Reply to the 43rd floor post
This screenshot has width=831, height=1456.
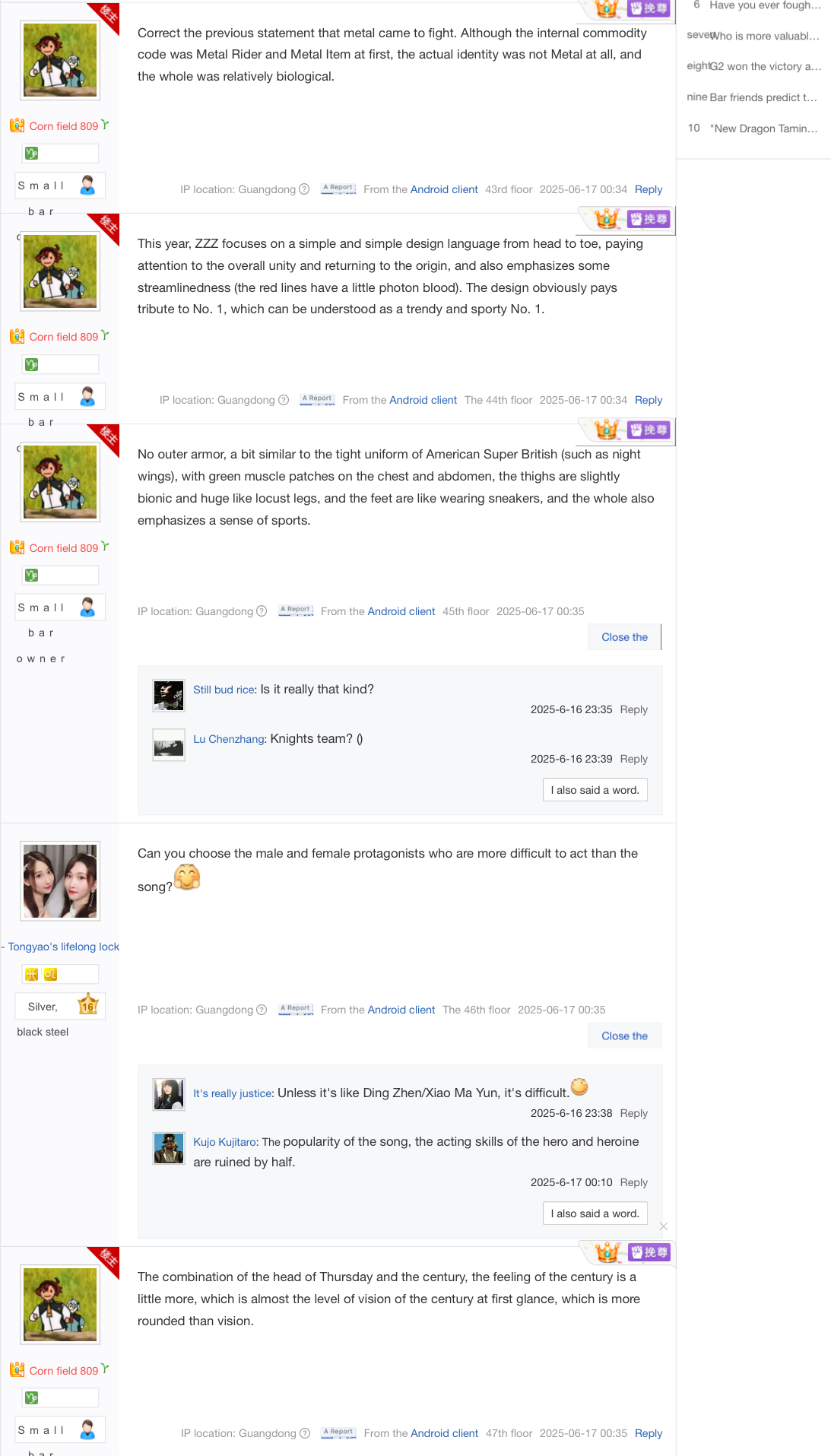(649, 189)
